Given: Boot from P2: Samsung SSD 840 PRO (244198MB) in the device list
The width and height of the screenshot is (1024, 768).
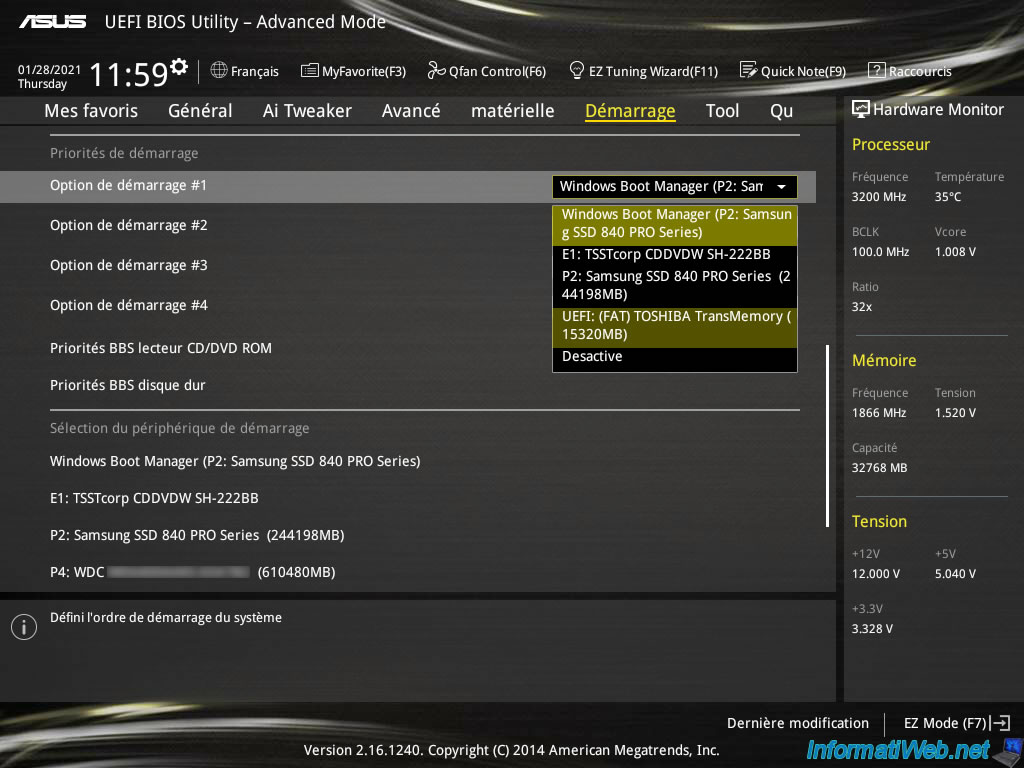Looking at the screenshot, I should tap(197, 535).
